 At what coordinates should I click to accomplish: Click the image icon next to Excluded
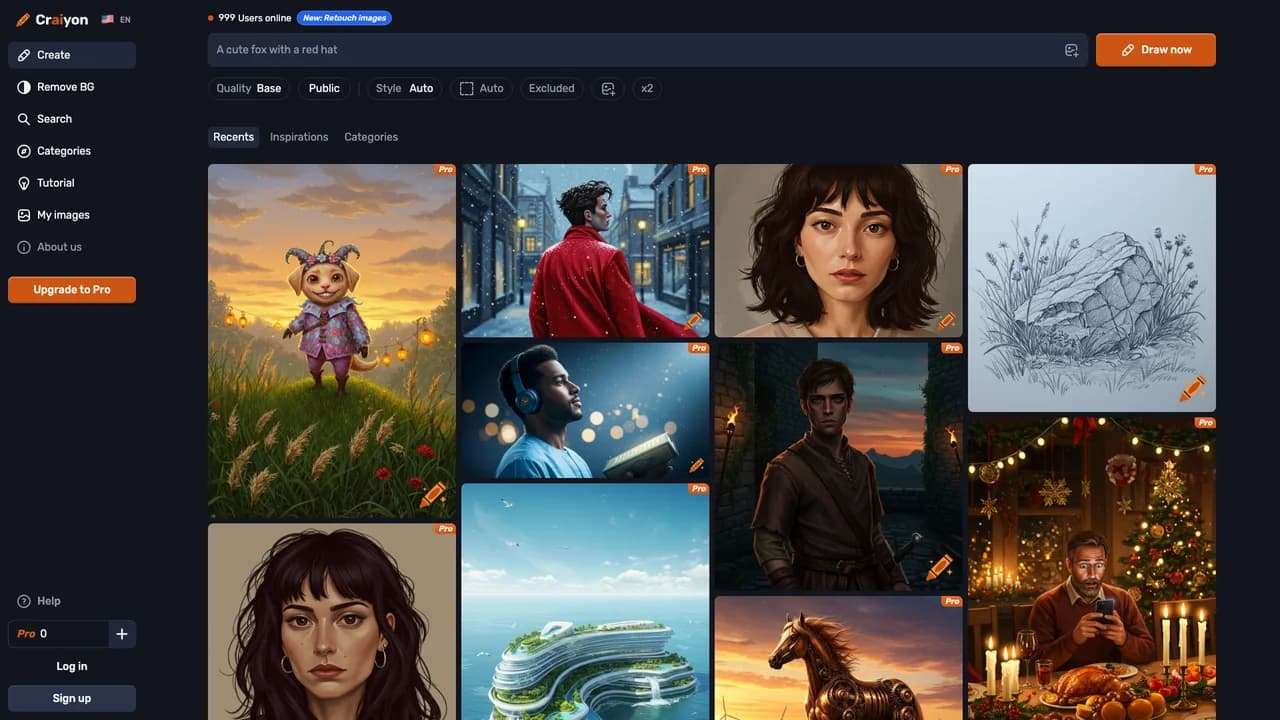click(608, 89)
